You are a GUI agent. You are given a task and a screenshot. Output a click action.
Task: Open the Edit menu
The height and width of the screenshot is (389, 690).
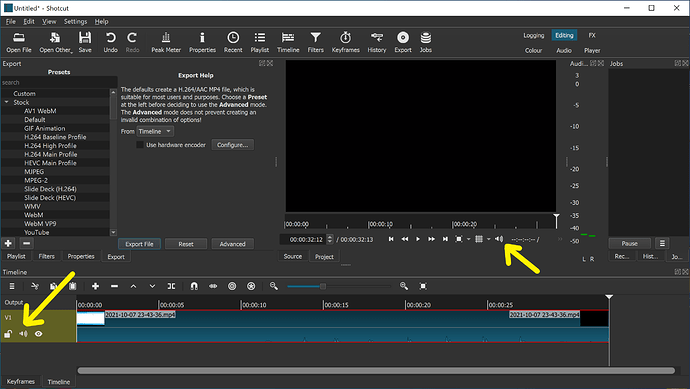point(29,22)
